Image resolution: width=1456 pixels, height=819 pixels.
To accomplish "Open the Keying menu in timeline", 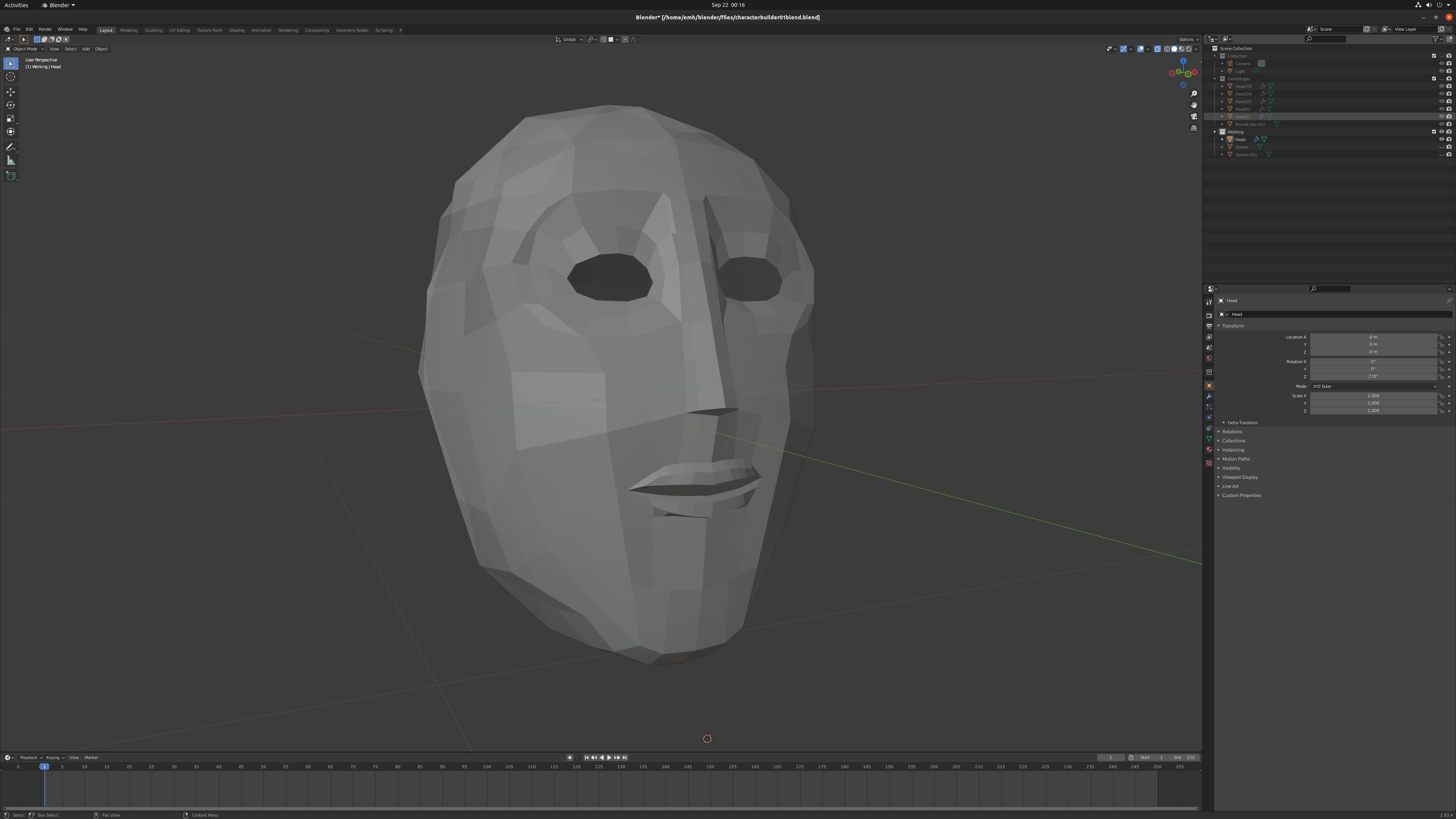I will [x=55, y=758].
